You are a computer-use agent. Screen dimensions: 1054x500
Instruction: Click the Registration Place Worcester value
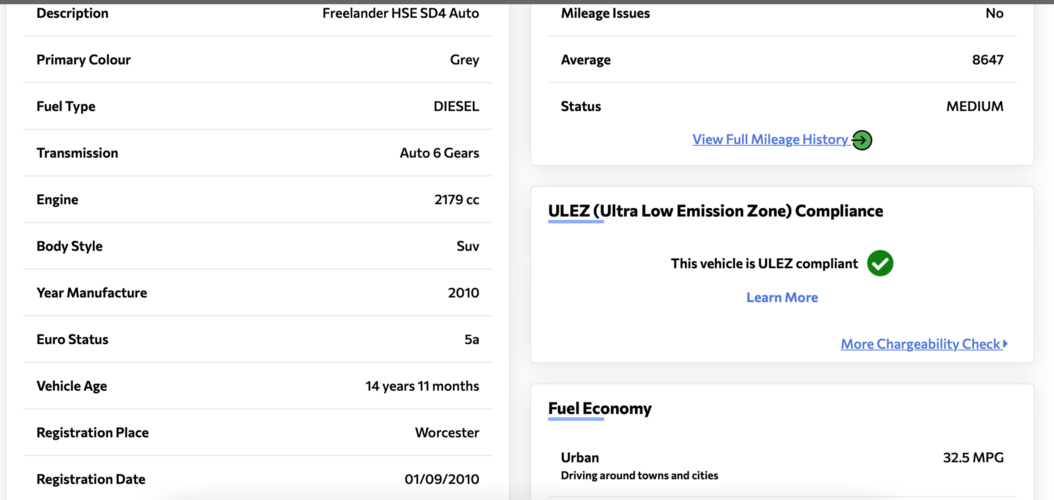pyautogui.click(x=447, y=433)
